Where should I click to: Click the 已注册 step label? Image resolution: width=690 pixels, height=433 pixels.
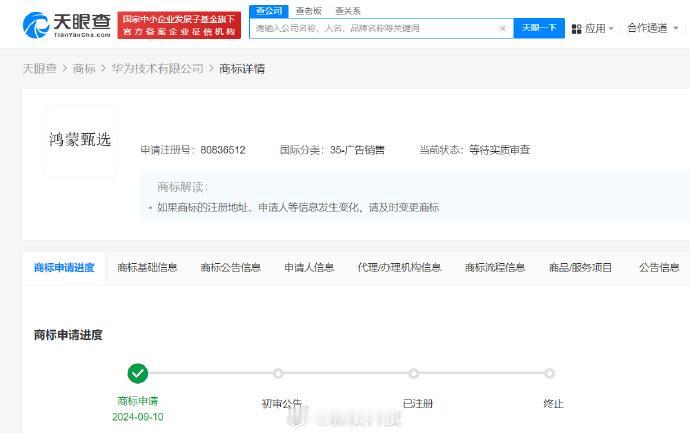tap(418, 404)
